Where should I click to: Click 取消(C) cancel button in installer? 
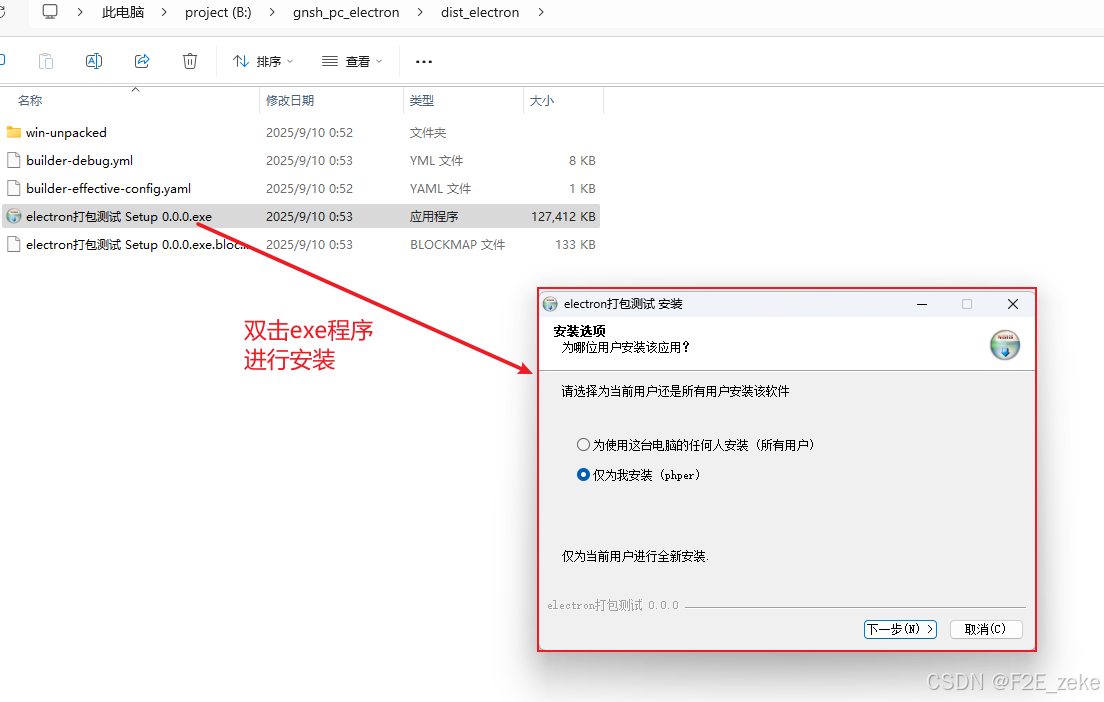pos(986,629)
